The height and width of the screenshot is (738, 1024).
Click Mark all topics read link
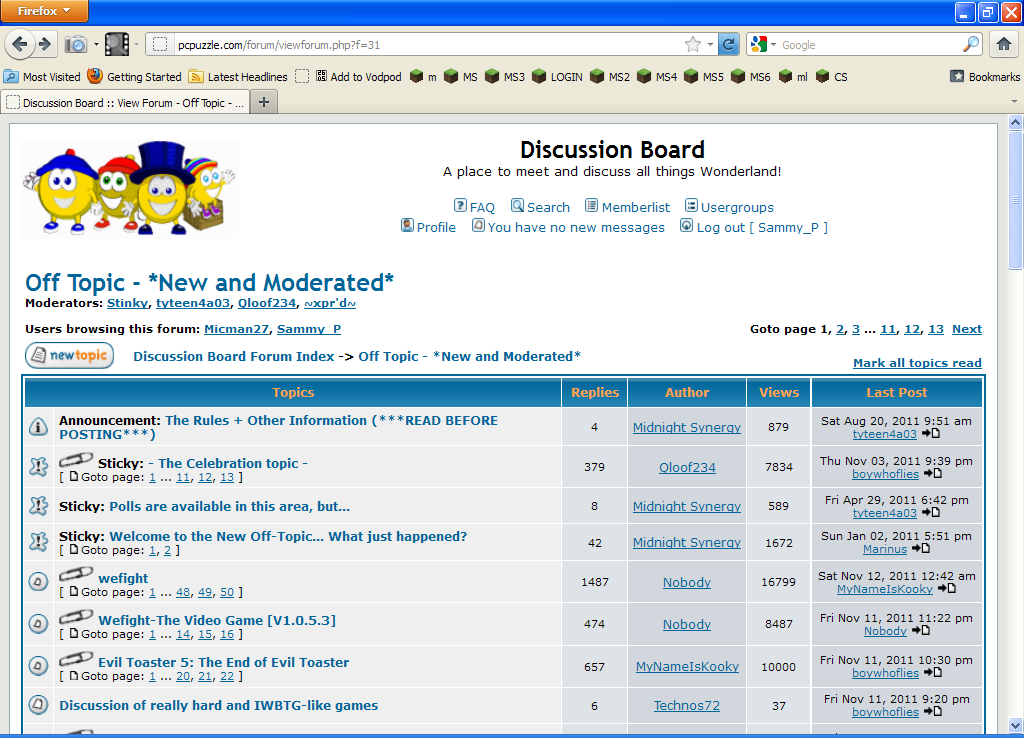(x=917, y=363)
